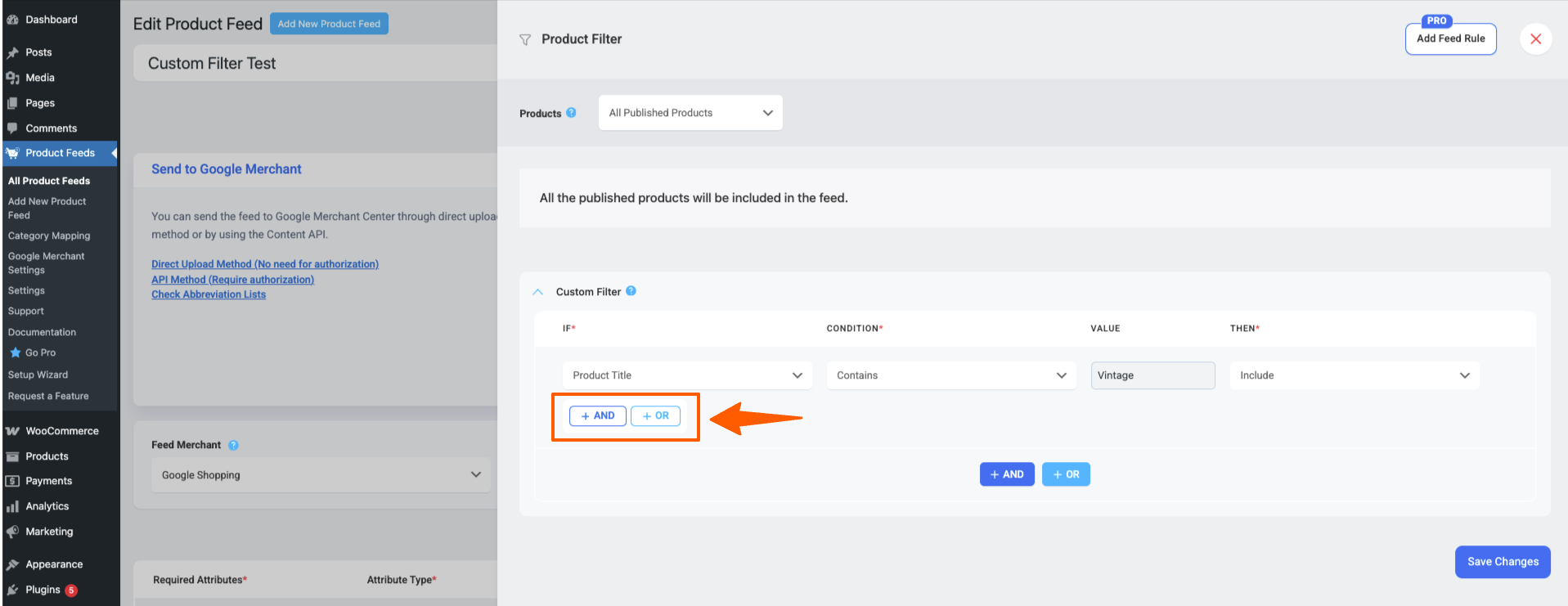Click the Save Changes button
Image resolution: width=1568 pixels, height=606 pixels.
[1502, 562]
